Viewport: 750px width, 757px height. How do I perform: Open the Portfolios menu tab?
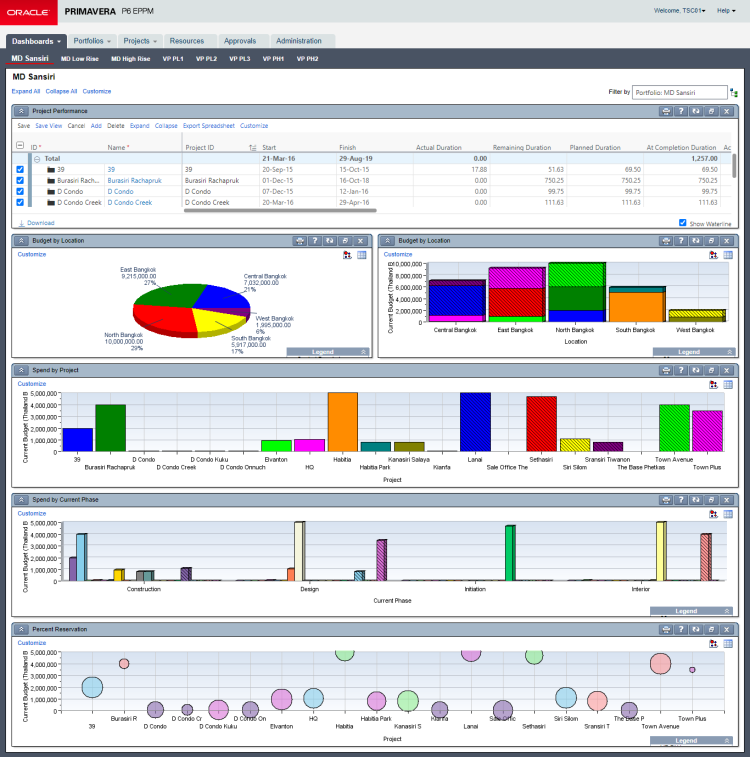(92, 41)
